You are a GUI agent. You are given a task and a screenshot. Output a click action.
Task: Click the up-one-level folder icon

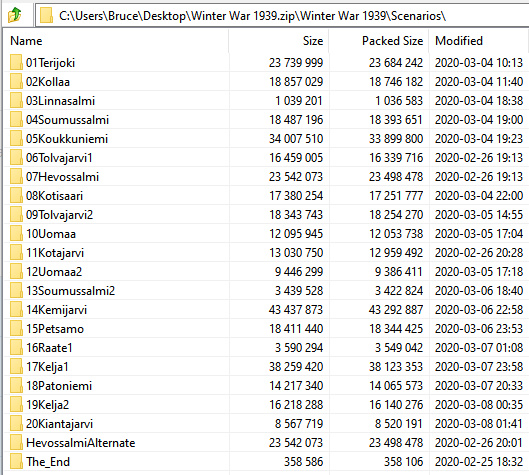14,15
